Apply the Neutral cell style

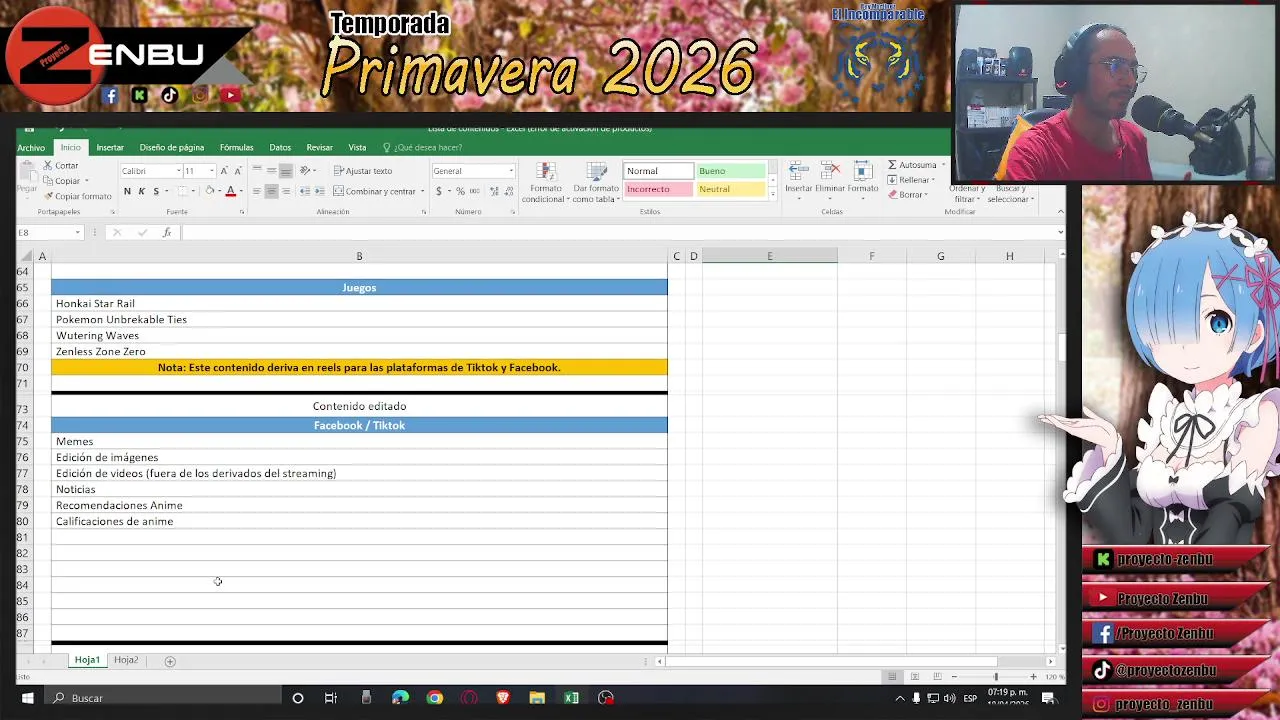[730, 189]
